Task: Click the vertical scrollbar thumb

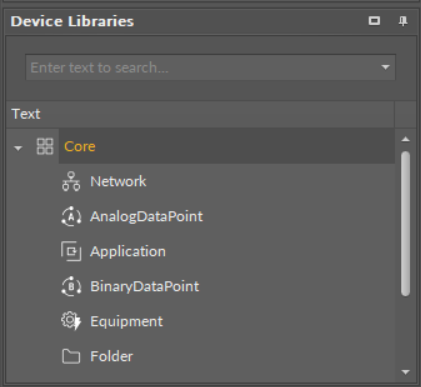Action: point(406,223)
